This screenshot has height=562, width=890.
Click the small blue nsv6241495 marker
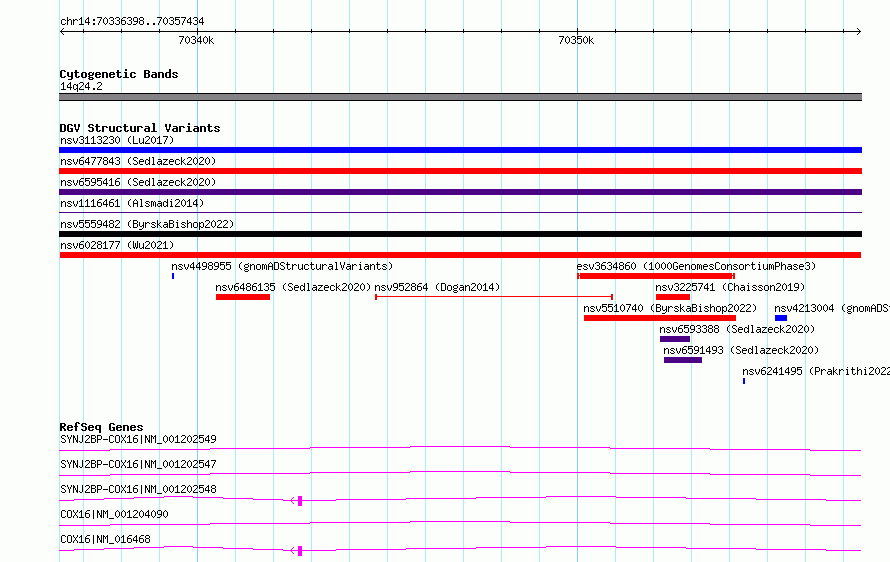(x=744, y=381)
